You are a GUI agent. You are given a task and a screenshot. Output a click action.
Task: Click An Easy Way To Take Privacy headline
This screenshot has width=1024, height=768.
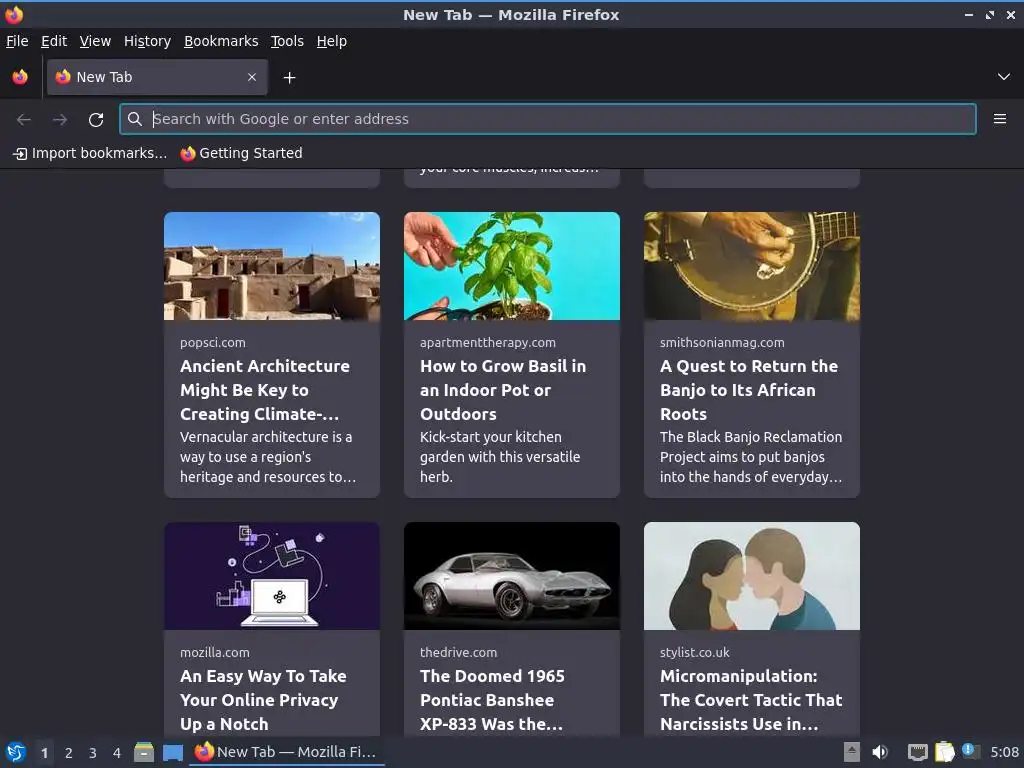pos(263,700)
